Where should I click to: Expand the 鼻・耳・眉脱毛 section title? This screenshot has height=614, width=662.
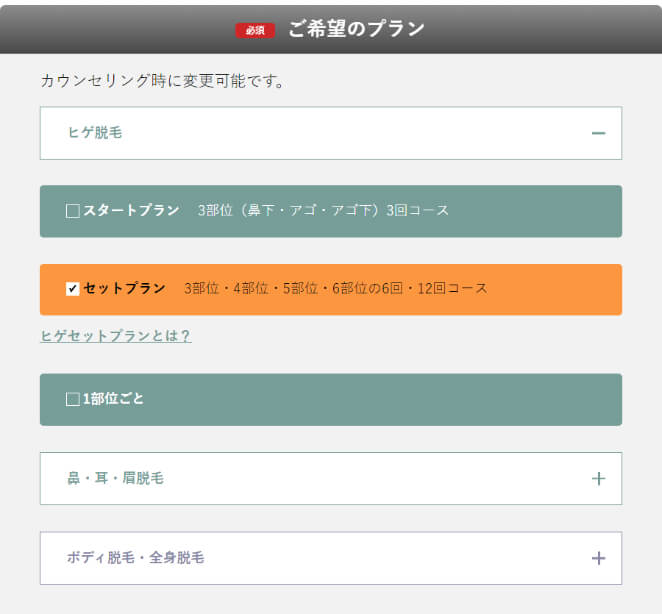(115, 479)
